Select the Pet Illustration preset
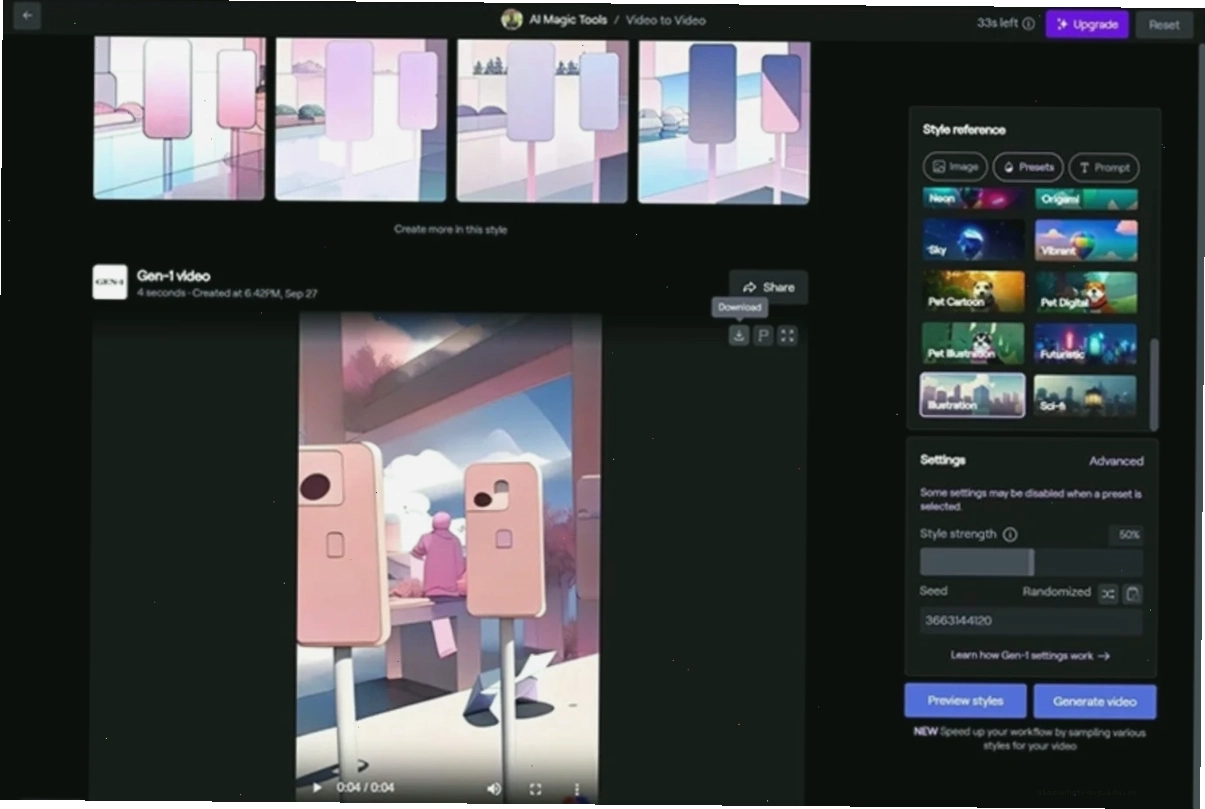 pyautogui.click(x=974, y=343)
